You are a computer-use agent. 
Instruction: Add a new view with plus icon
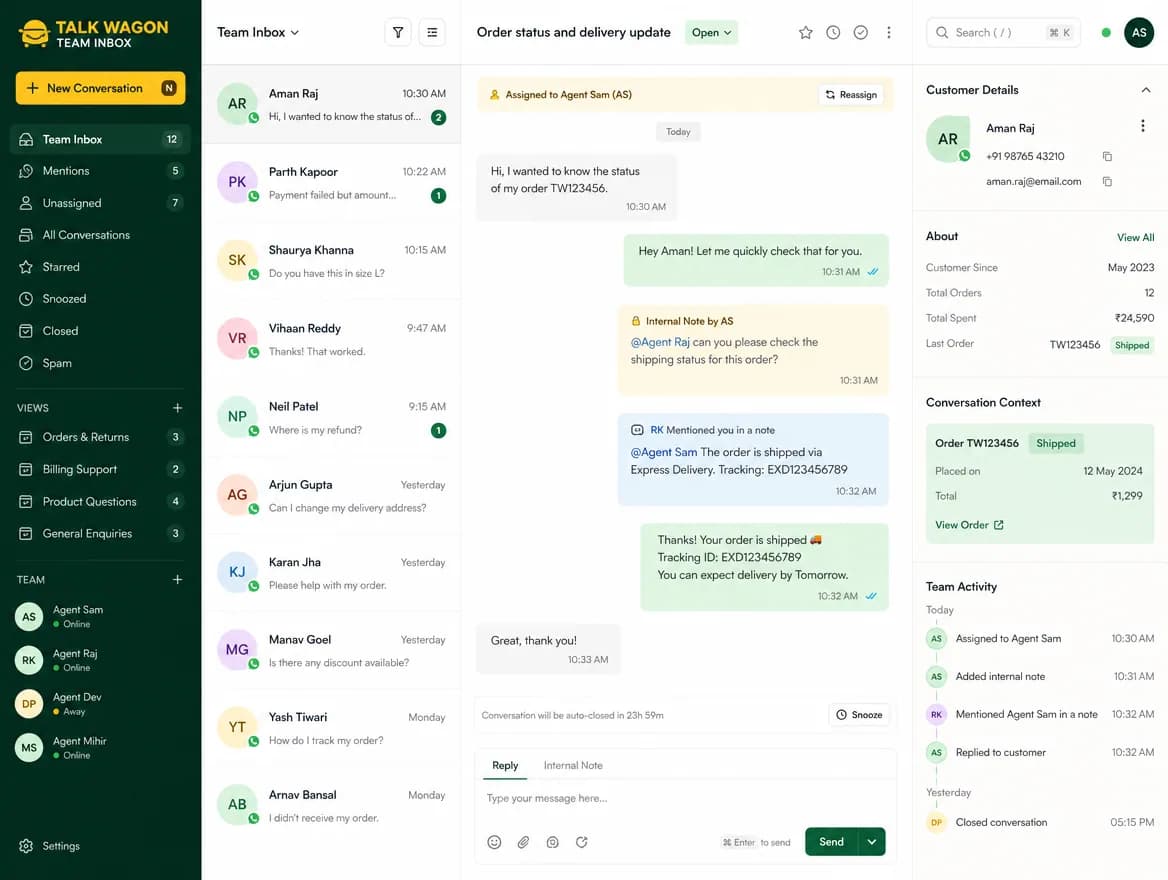pos(177,408)
